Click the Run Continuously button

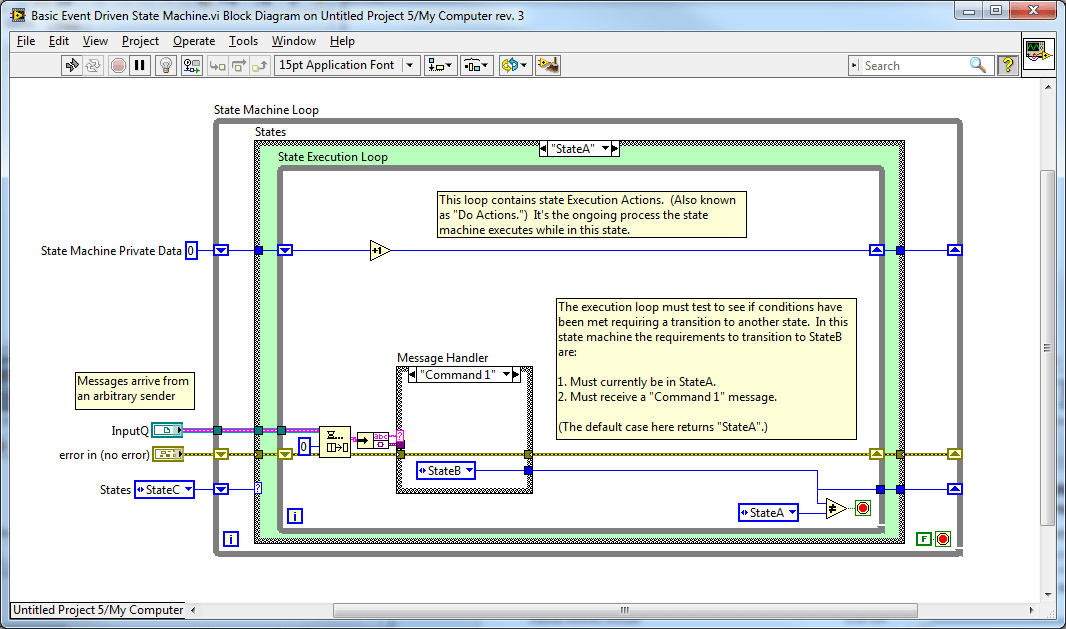(94, 65)
